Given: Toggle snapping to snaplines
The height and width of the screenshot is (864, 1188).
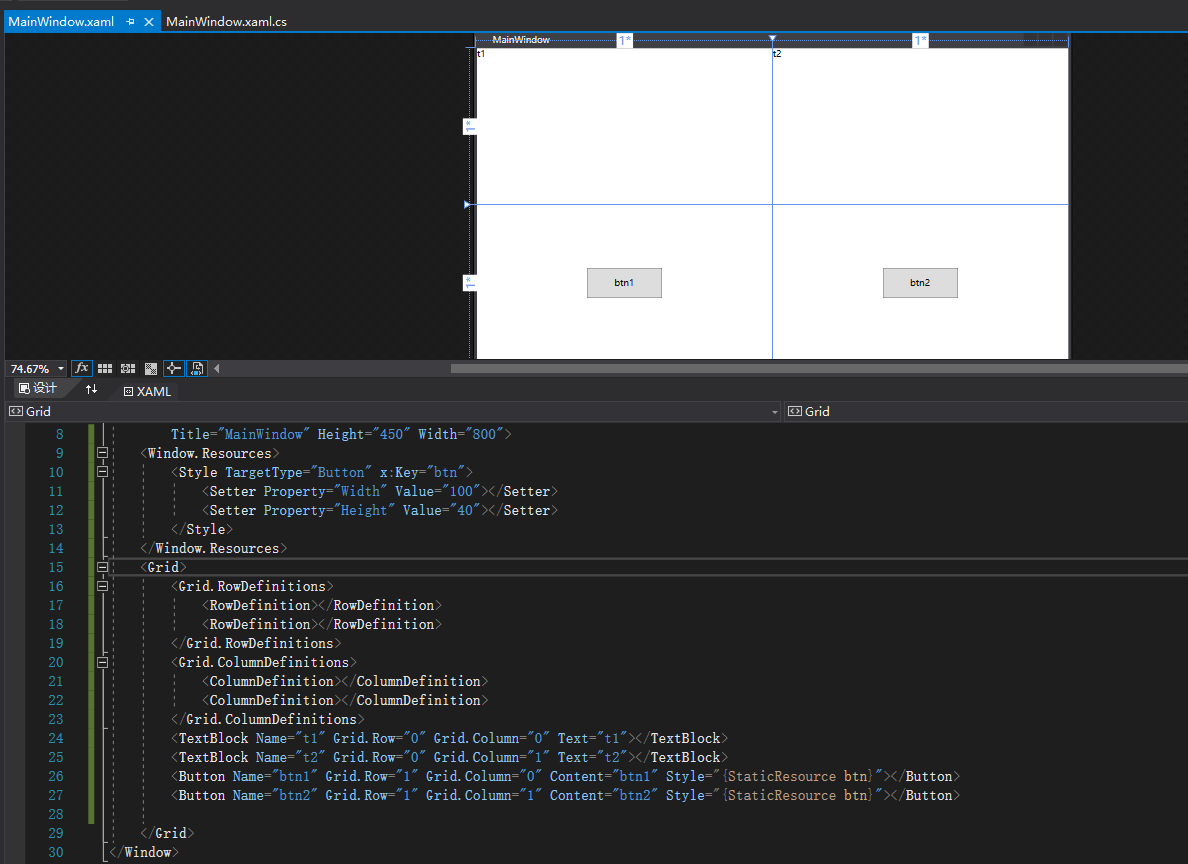Looking at the screenshot, I should click(x=173, y=368).
